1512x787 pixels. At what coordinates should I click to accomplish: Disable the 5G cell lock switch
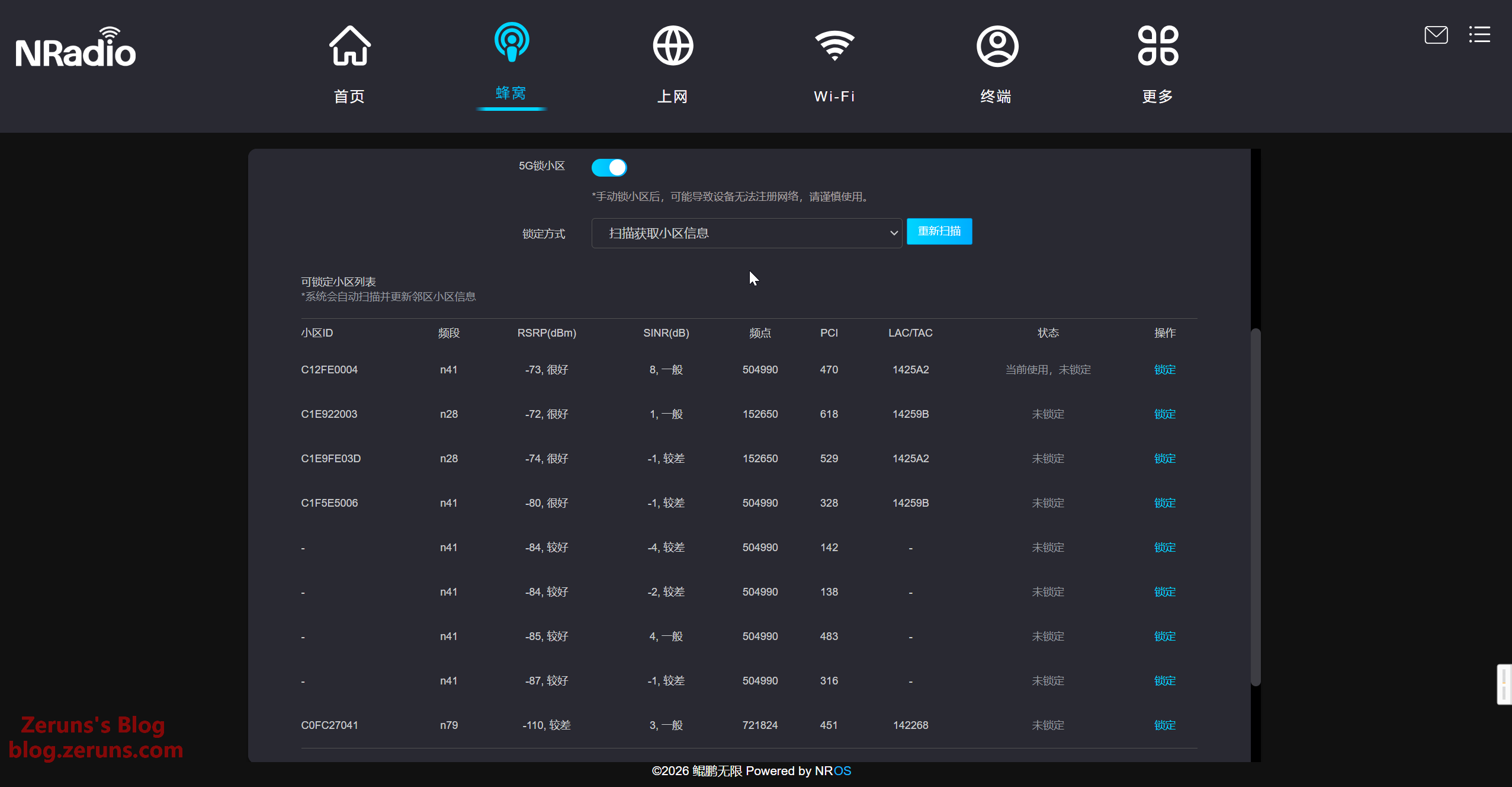pos(609,168)
